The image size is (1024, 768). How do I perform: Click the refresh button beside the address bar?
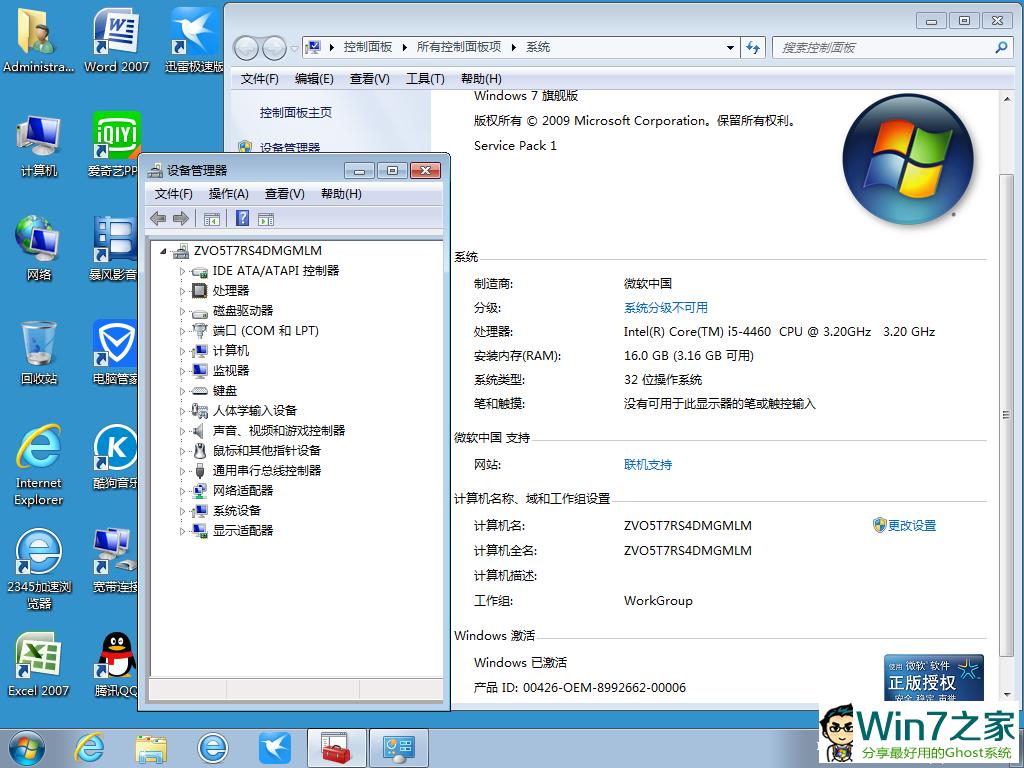click(753, 47)
